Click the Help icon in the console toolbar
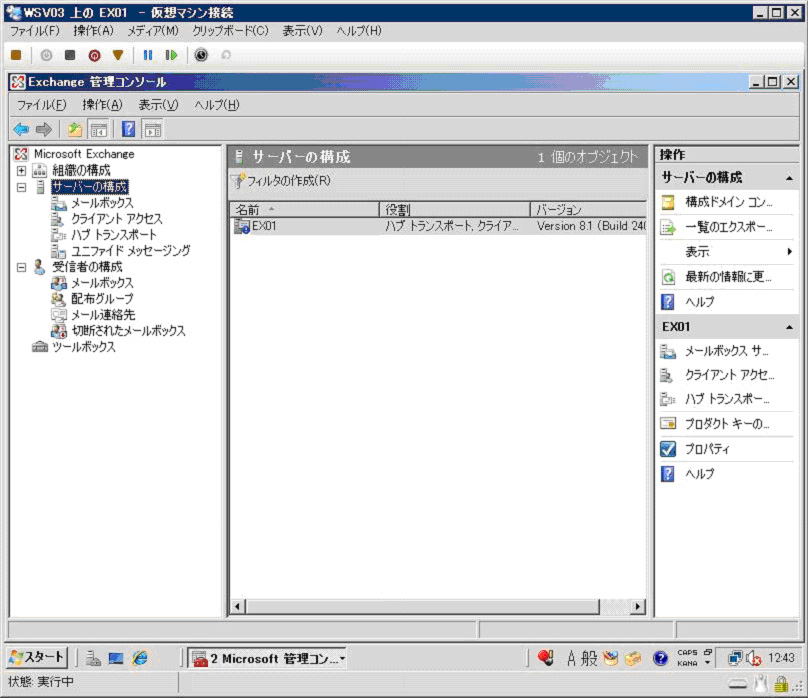 (126, 128)
